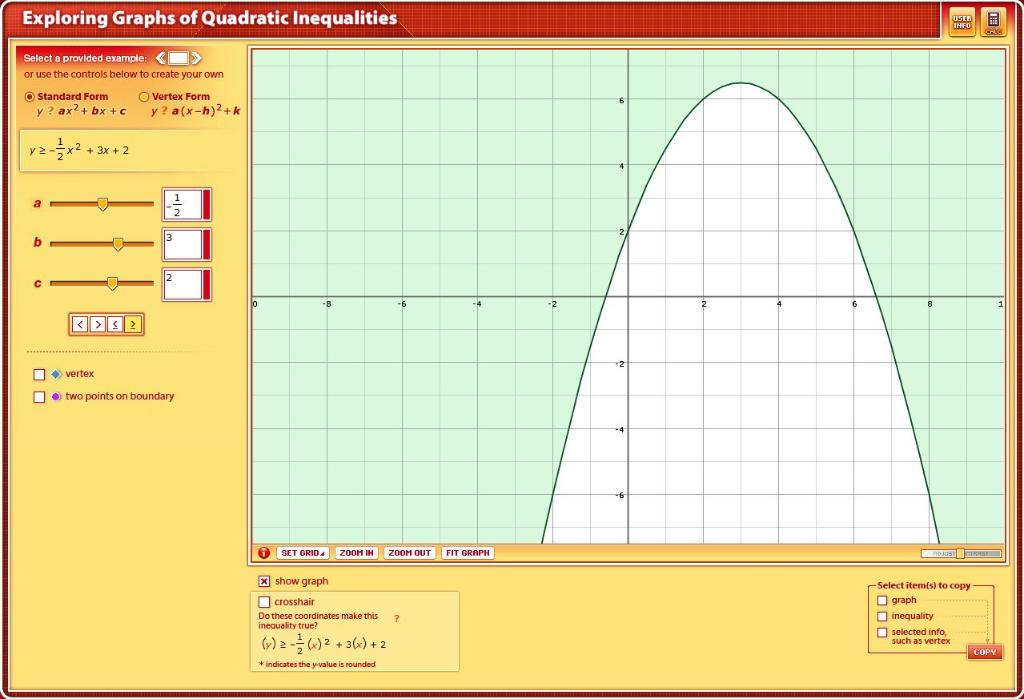The width and height of the screenshot is (1024, 699).
Task: Click the a value input field
Action: click(x=183, y=204)
